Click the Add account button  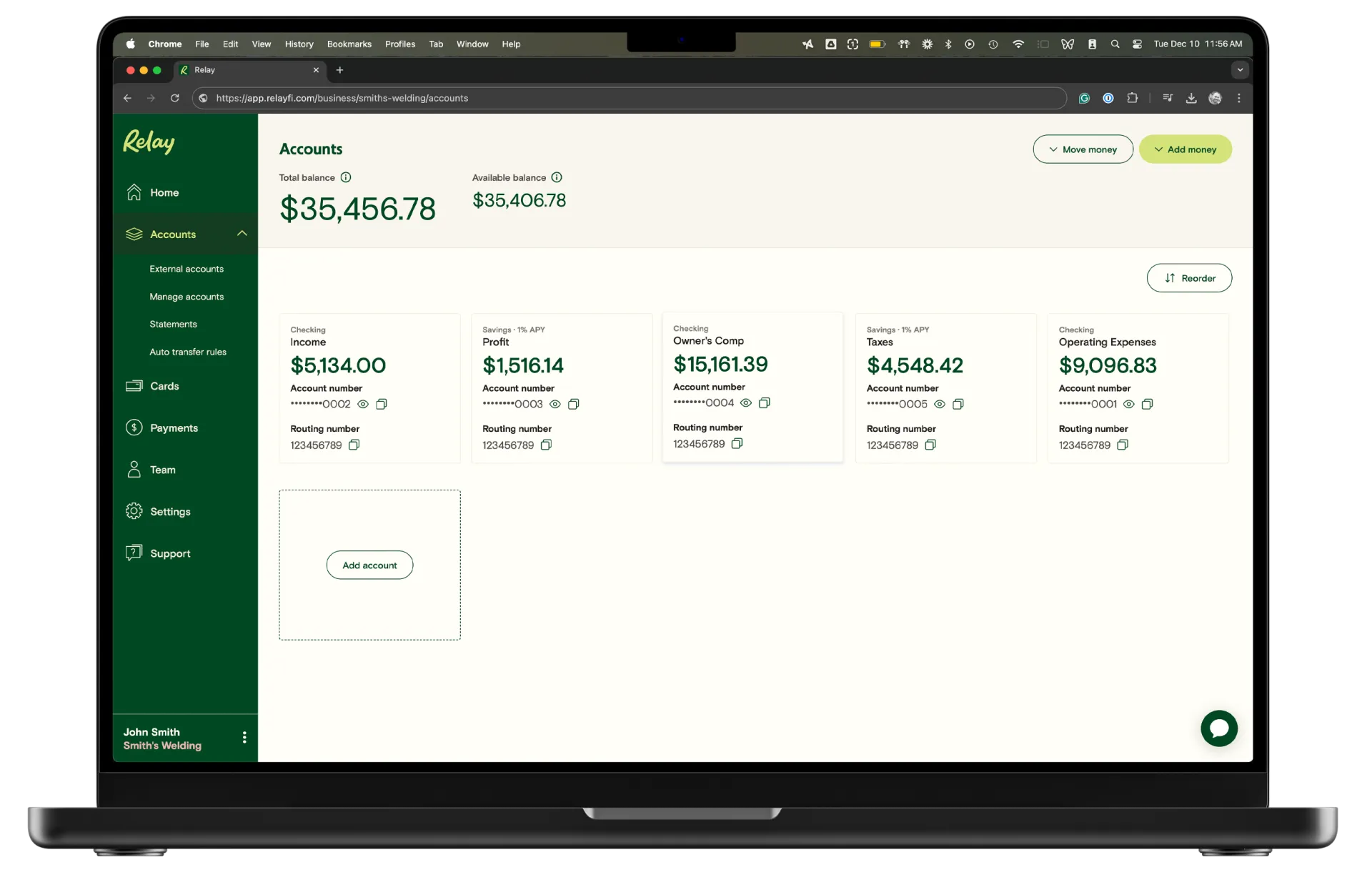pos(369,565)
